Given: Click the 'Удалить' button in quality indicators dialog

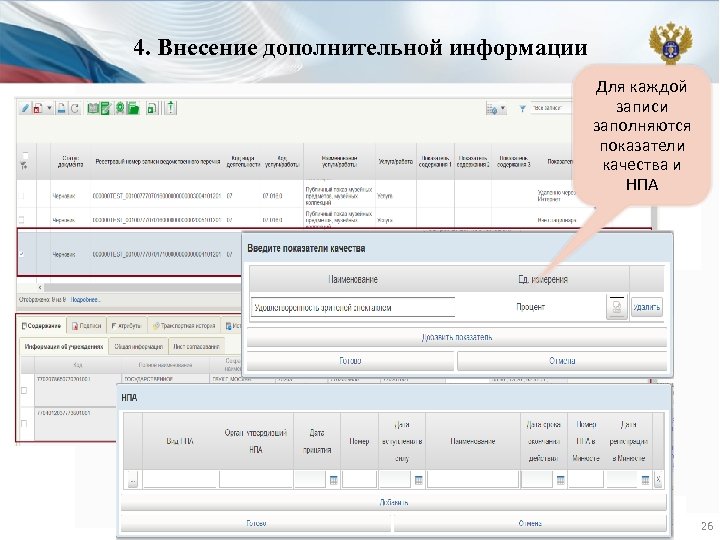Looking at the screenshot, I should 647,307.
